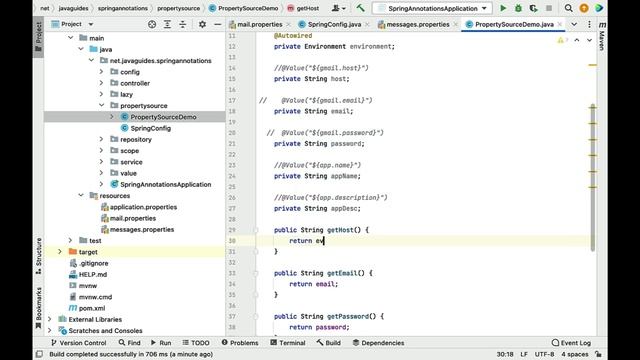640x360 pixels.
Task: Open the Maven tool window
Action: (x=602, y=37)
